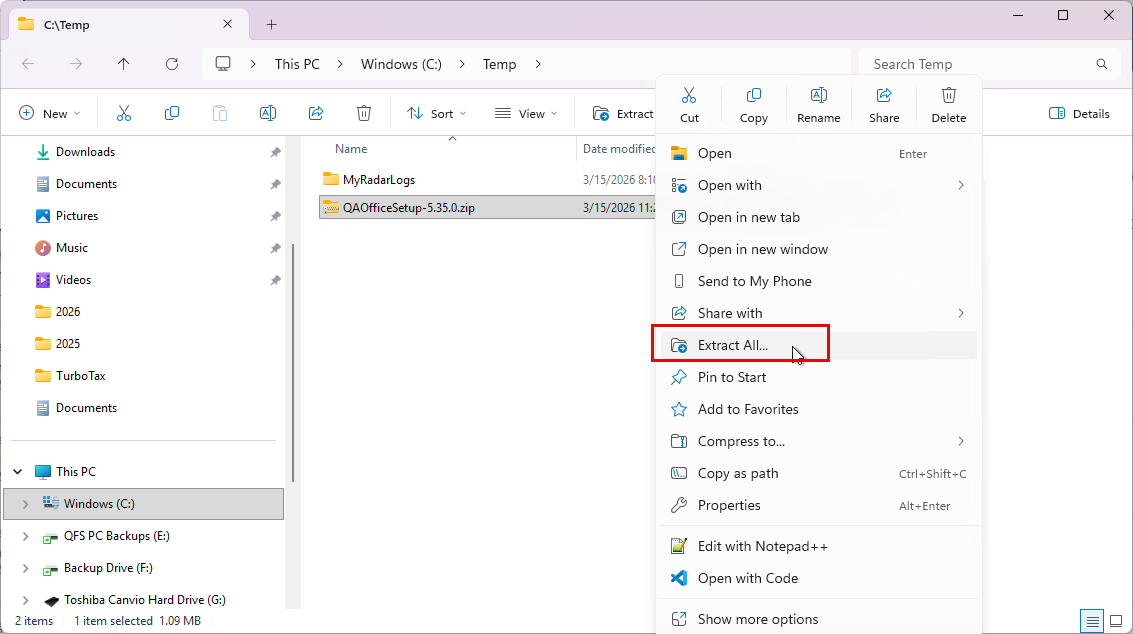Click the Delete trash icon in context menu
Screen dimensions: 1133x634
tap(948, 103)
